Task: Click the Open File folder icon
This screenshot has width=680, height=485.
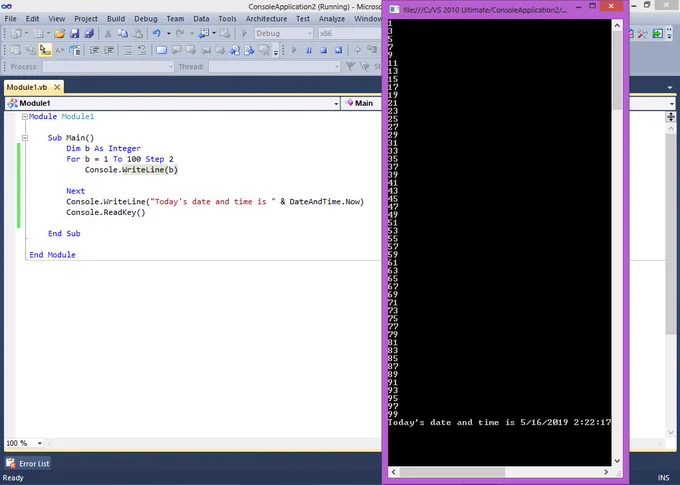Action: (x=60, y=33)
